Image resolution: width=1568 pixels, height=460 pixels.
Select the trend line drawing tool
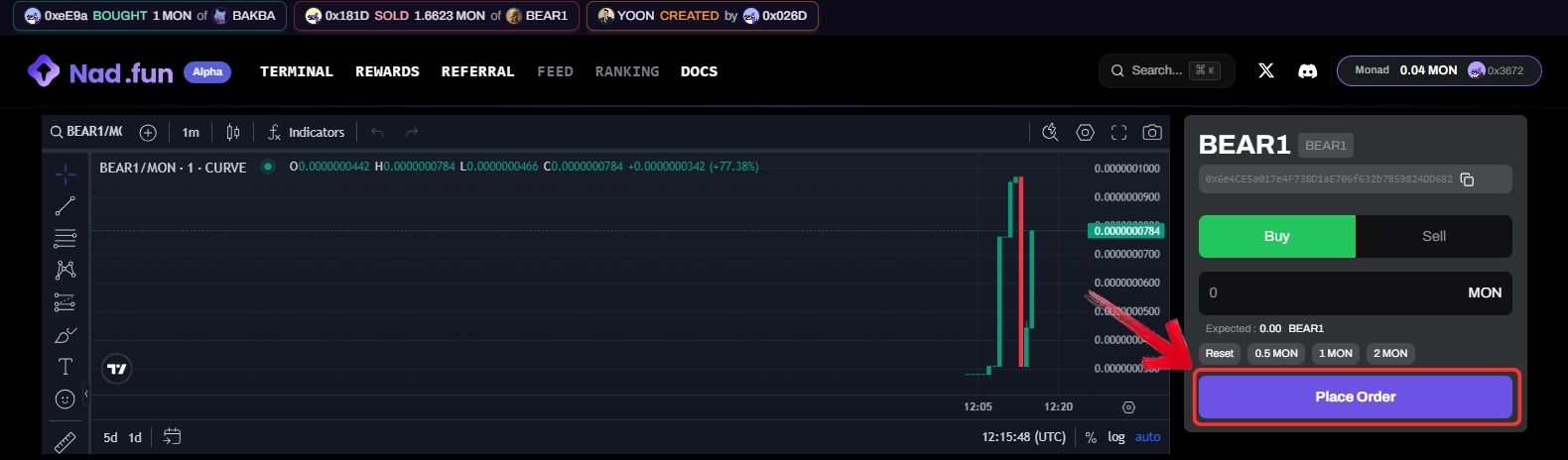(65, 206)
